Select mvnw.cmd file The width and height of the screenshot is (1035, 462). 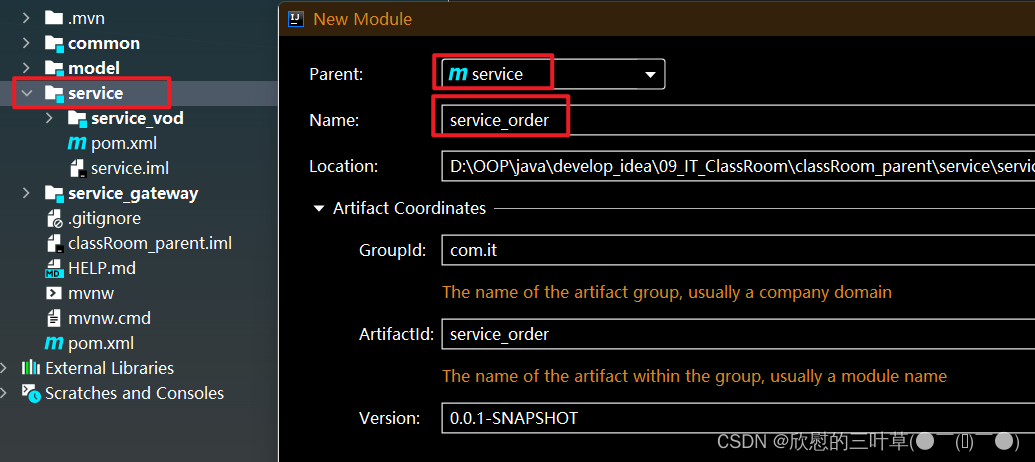point(110,318)
